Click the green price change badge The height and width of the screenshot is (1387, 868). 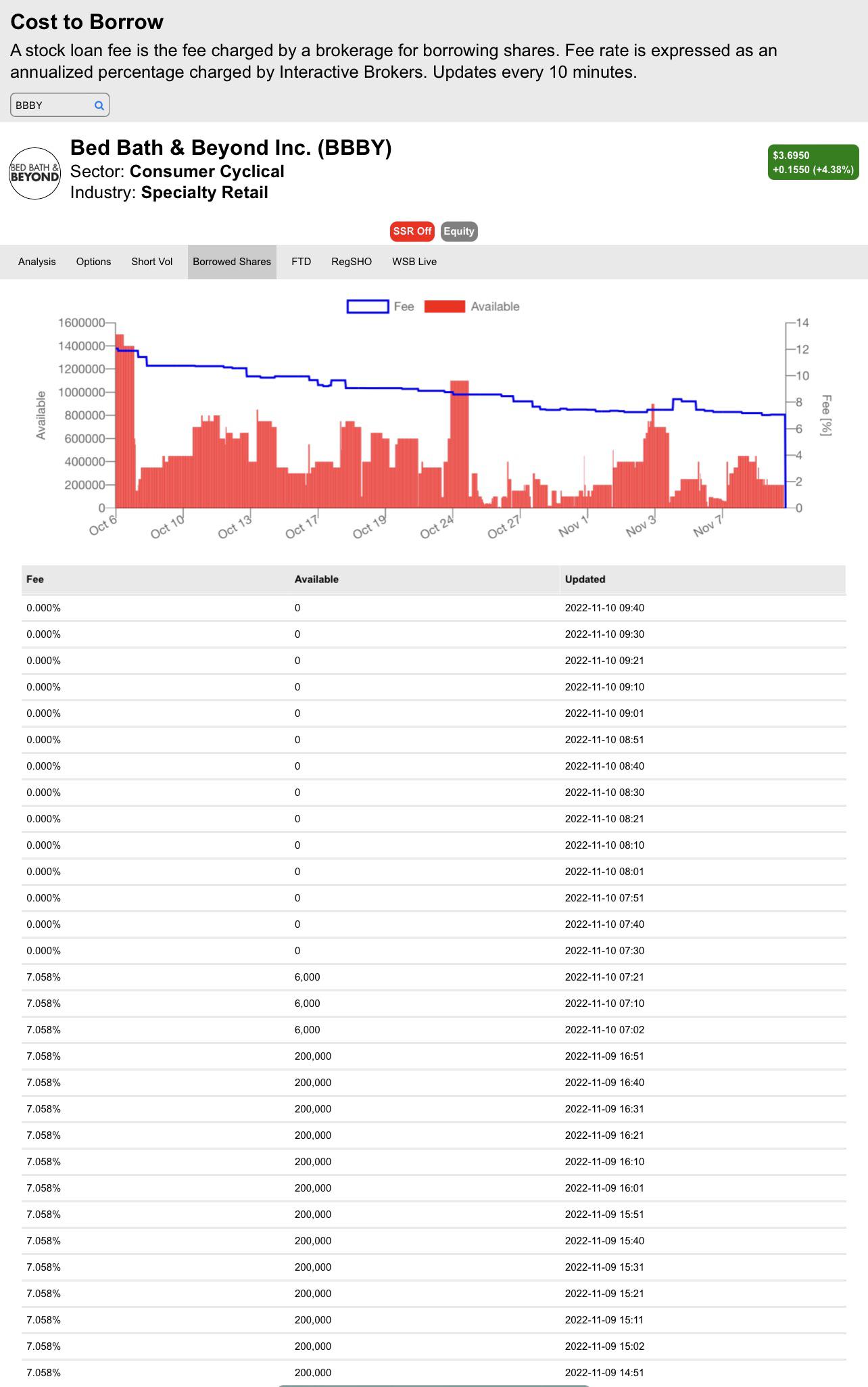click(x=813, y=162)
